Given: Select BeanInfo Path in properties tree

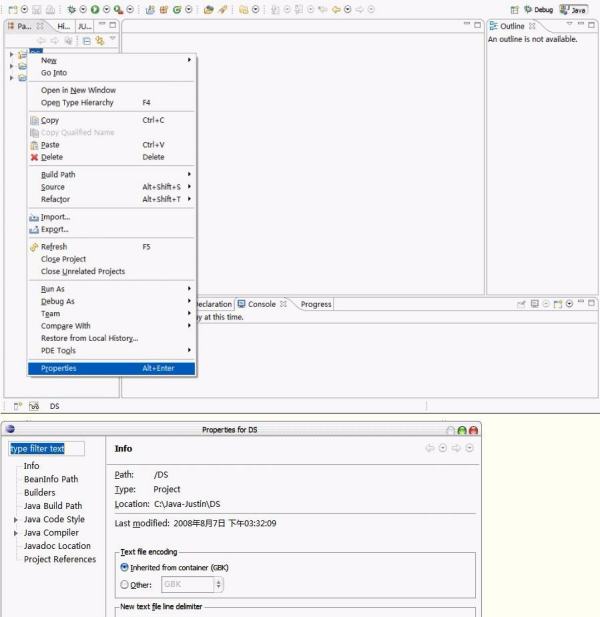Looking at the screenshot, I should click(51, 479).
